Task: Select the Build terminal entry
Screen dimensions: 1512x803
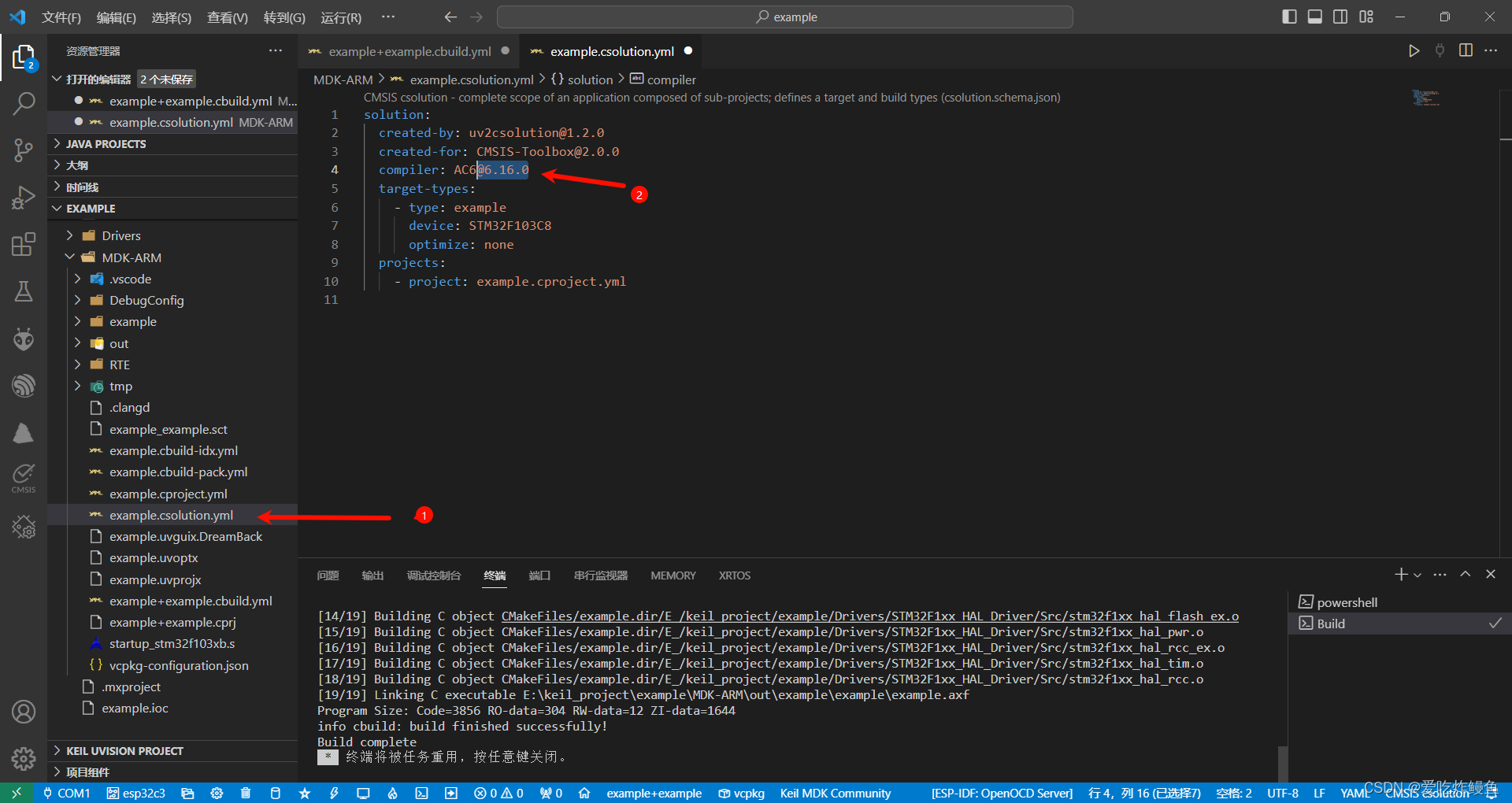Action: tap(1399, 624)
